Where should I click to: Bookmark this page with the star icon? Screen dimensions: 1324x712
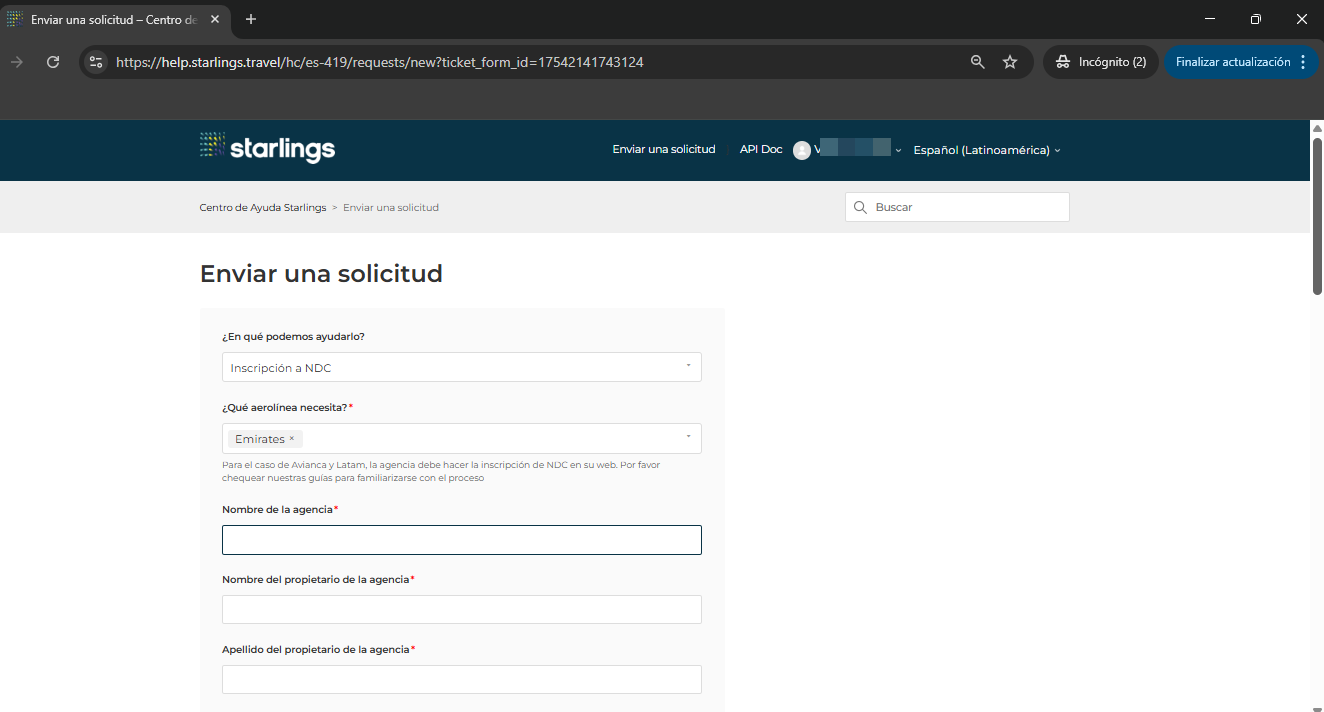click(1010, 62)
